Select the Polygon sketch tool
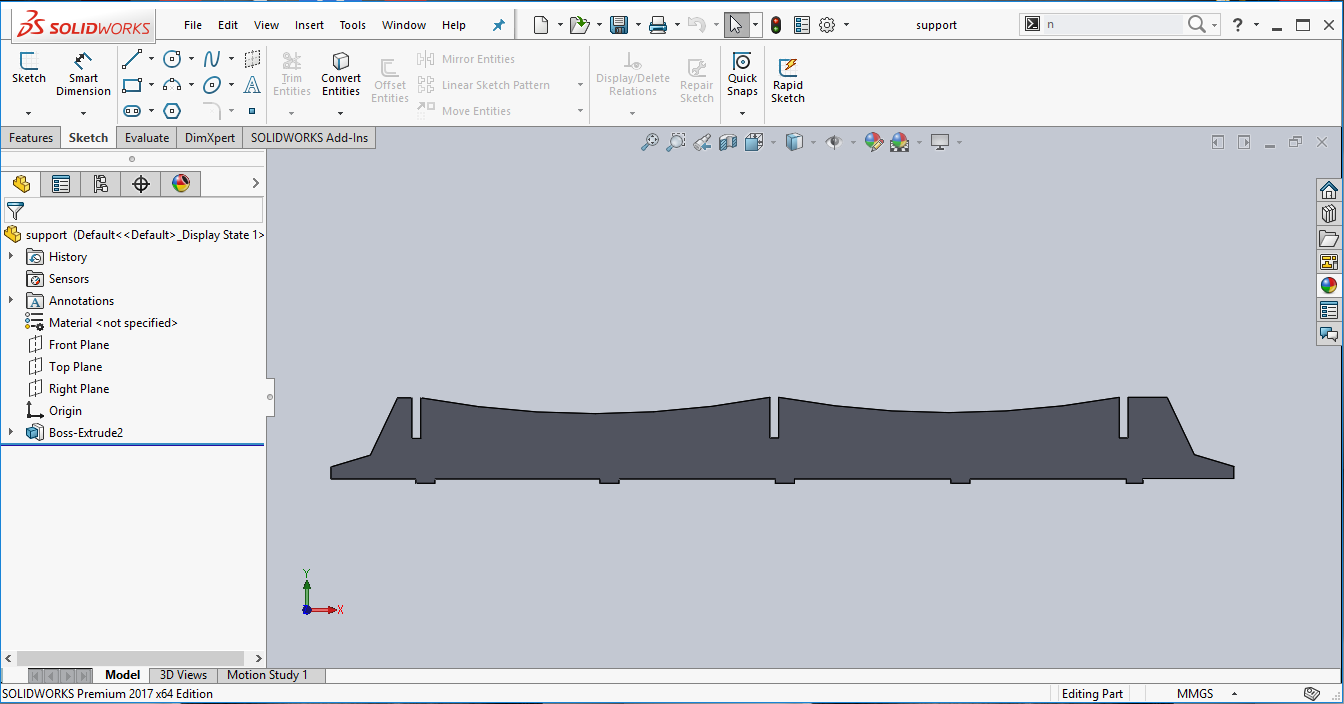This screenshot has width=1344, height=704. tap(172, 111)
